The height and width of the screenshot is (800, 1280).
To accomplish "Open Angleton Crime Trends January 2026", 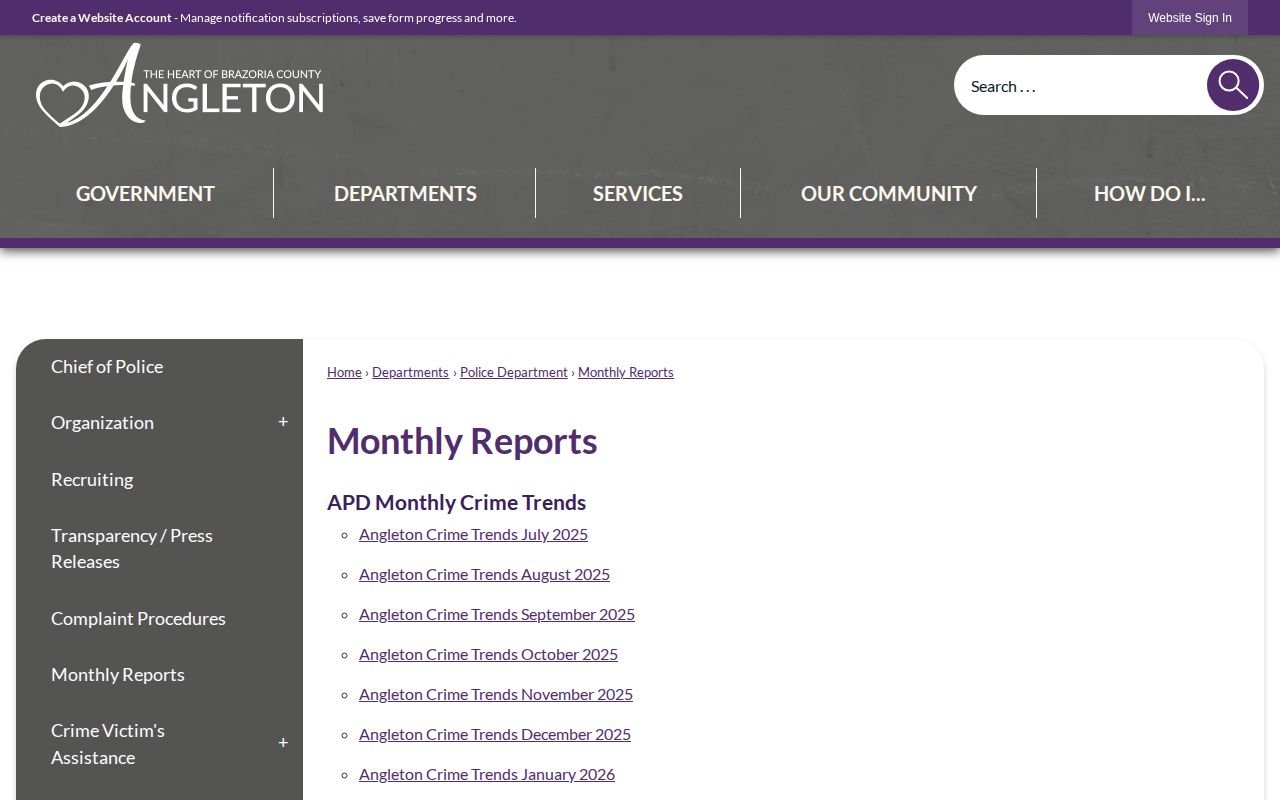I will pos(487,774).
